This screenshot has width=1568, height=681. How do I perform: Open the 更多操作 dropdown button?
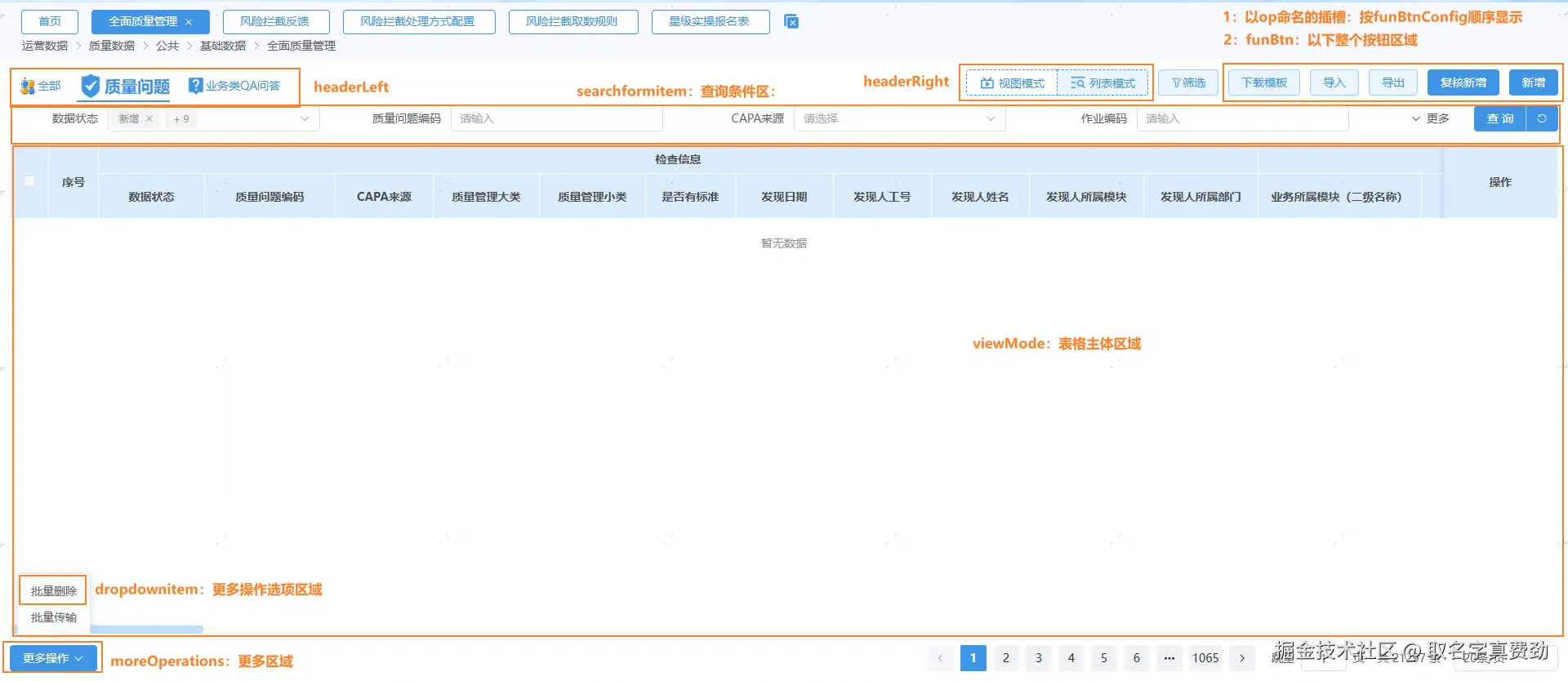(52, 658)
